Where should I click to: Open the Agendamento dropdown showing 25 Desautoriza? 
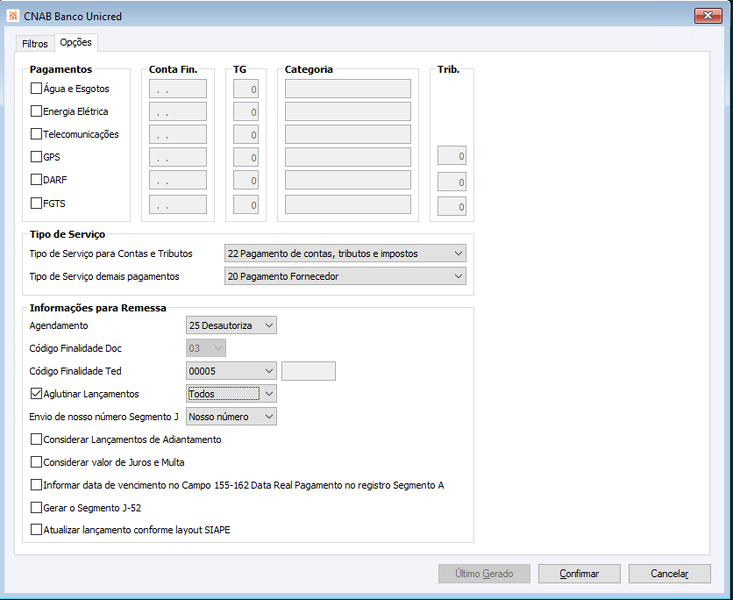(231, 325)
